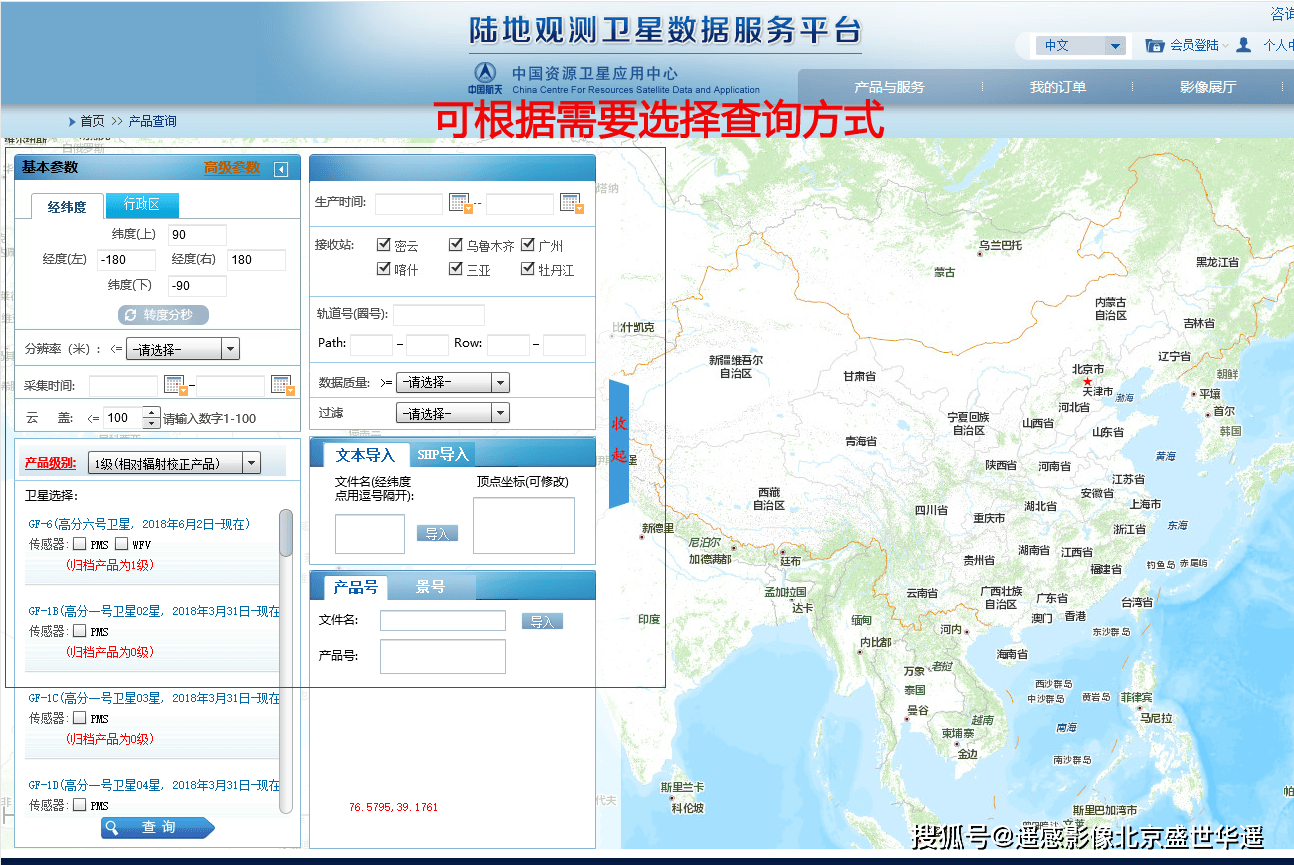This screenshot has width=1294, height=865.
Task: Enable the WFV sensor for GF-6
Action: 121,544
